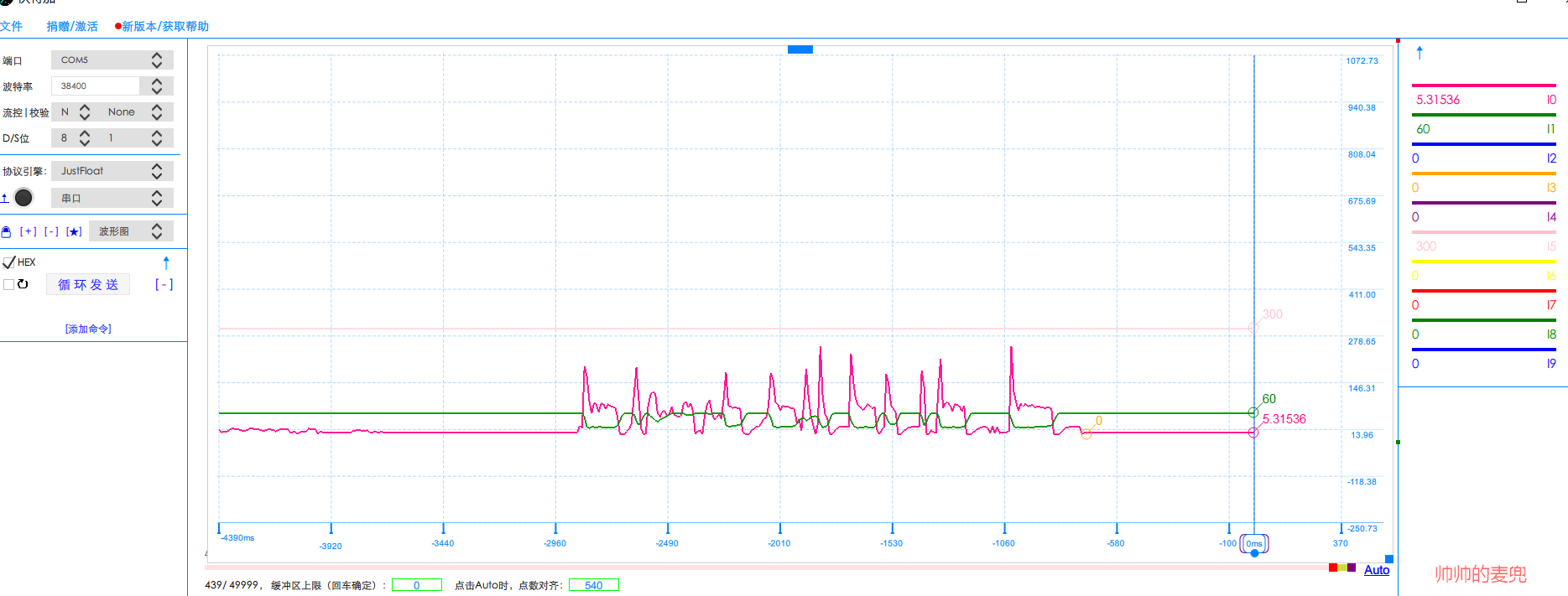Click the 5.31536 data label on the plot

[x=1284, y=419]
